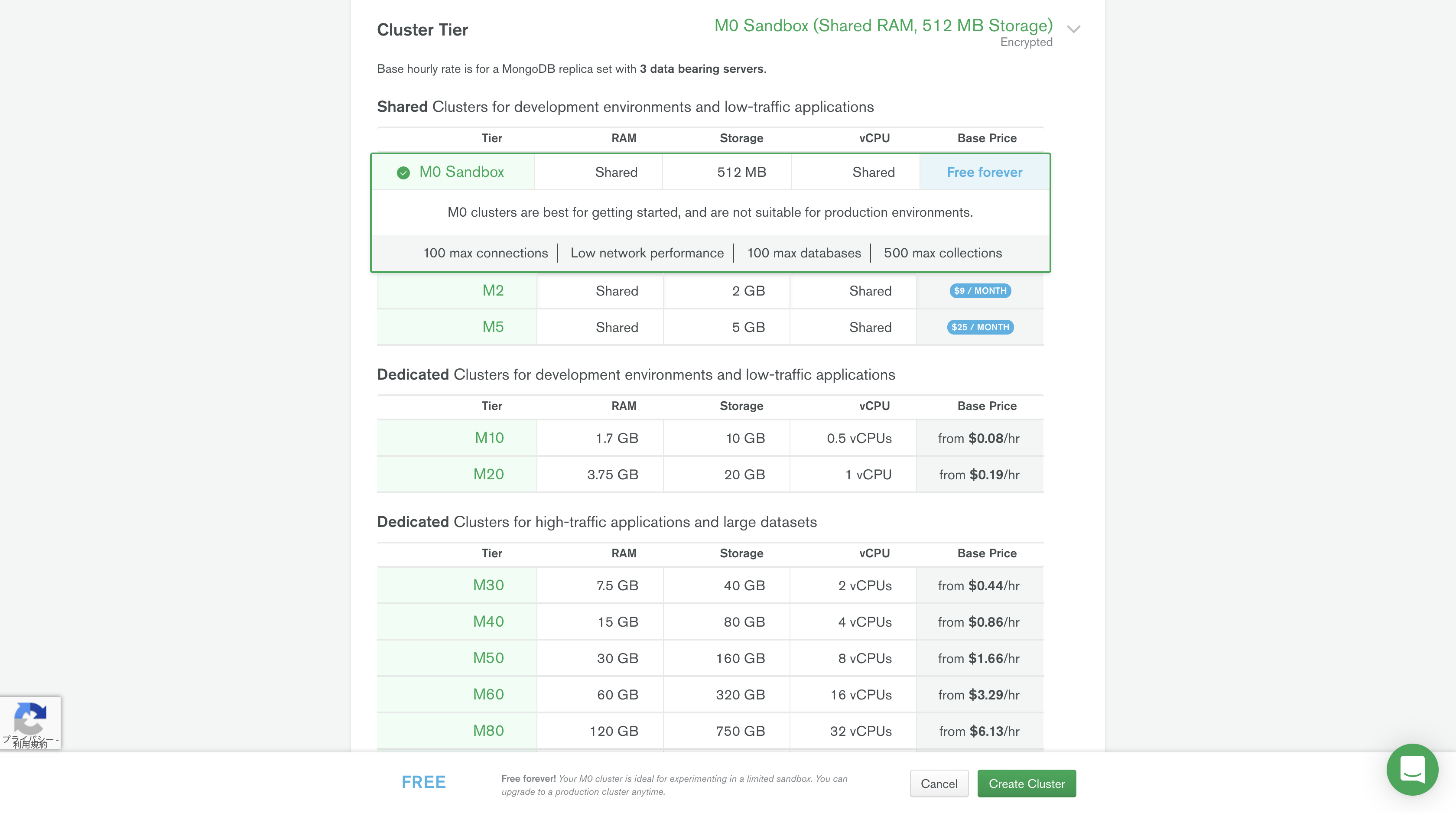Viewport: 1456px width, 813px height.
Task: Click the FREE price label in footer
Action: pyautogui.click(x=423, y=782)
